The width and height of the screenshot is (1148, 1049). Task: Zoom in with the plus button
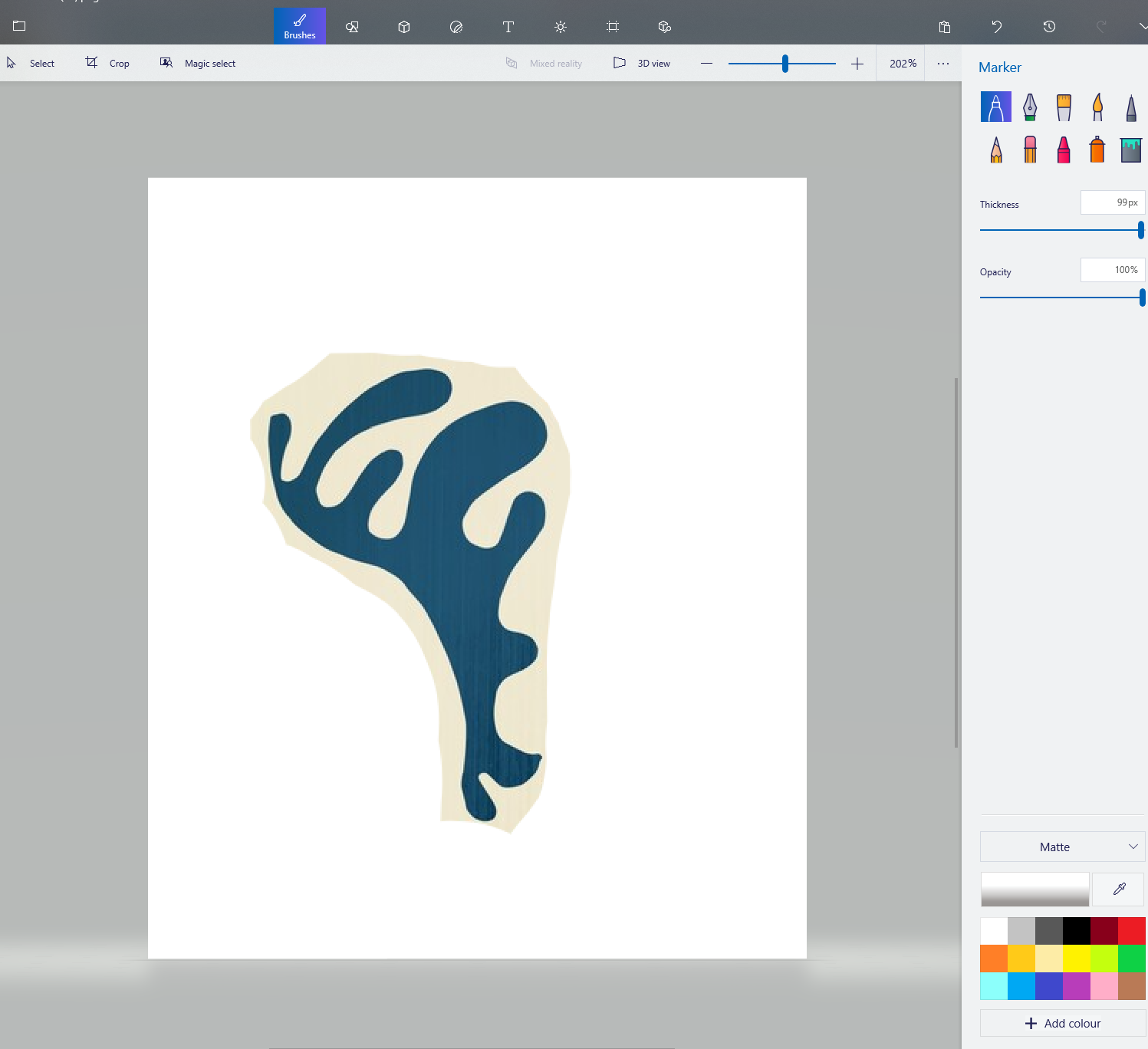pyautogui.click(x=857, y=64)
